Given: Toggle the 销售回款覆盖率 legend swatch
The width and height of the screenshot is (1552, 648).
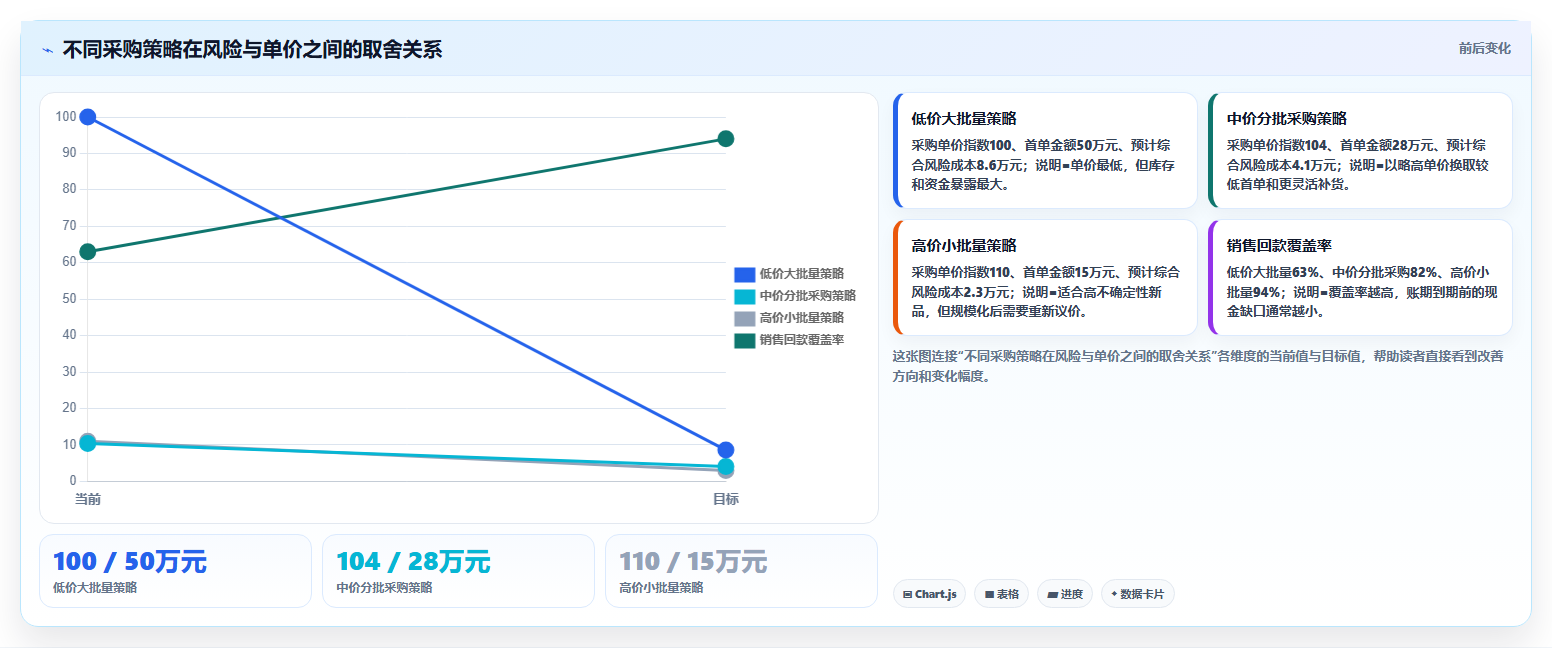Looking at the screenshot, I should (x=744, y=340).
